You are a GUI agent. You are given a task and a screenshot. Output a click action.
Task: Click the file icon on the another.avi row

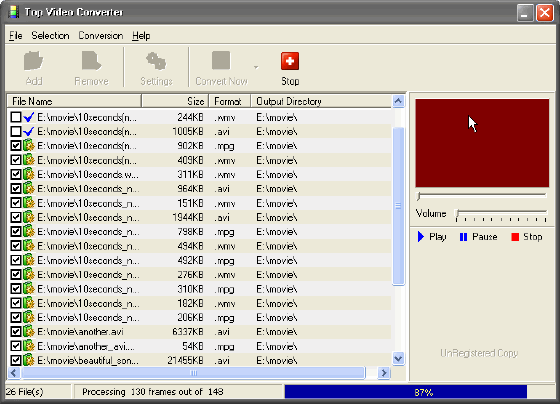tap(29, 331)
